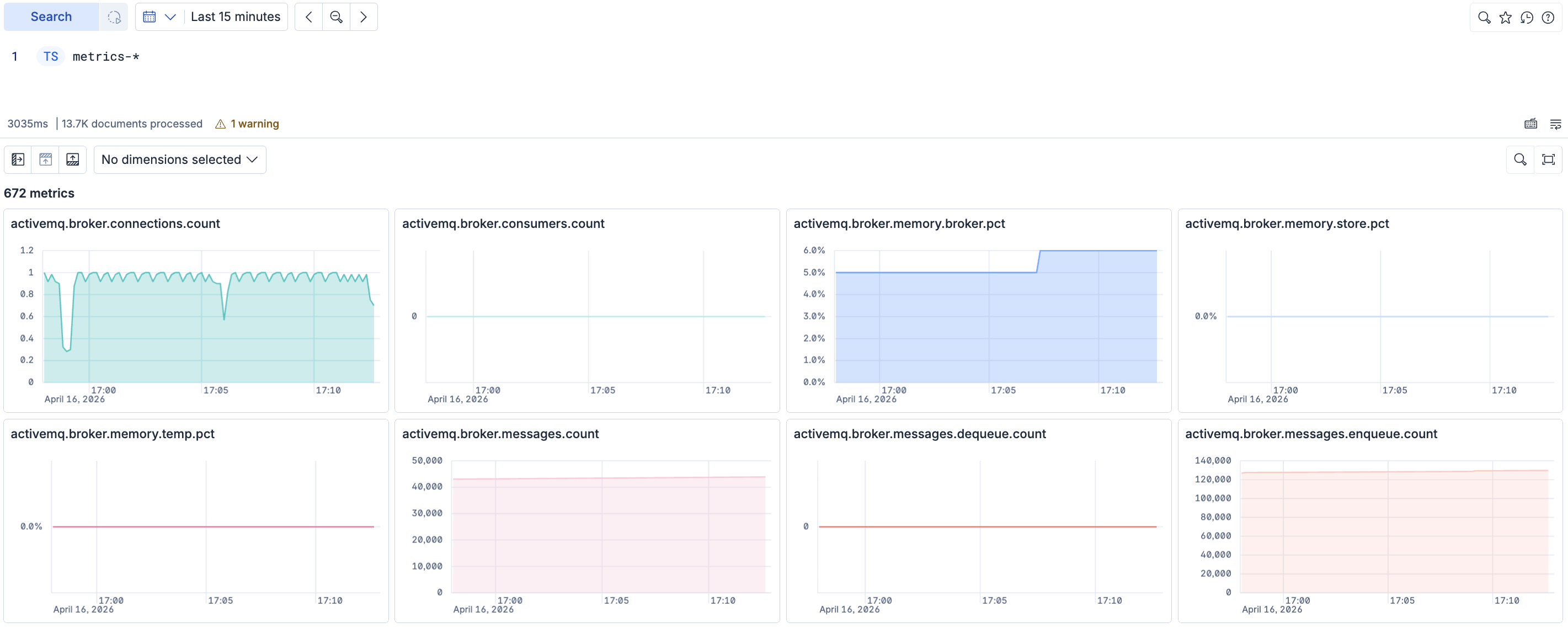Image resolution: width=1568 pixels, height=628 pixels.
Task: Toggle the left sidebar panel icon
Action: pos(18,159)
